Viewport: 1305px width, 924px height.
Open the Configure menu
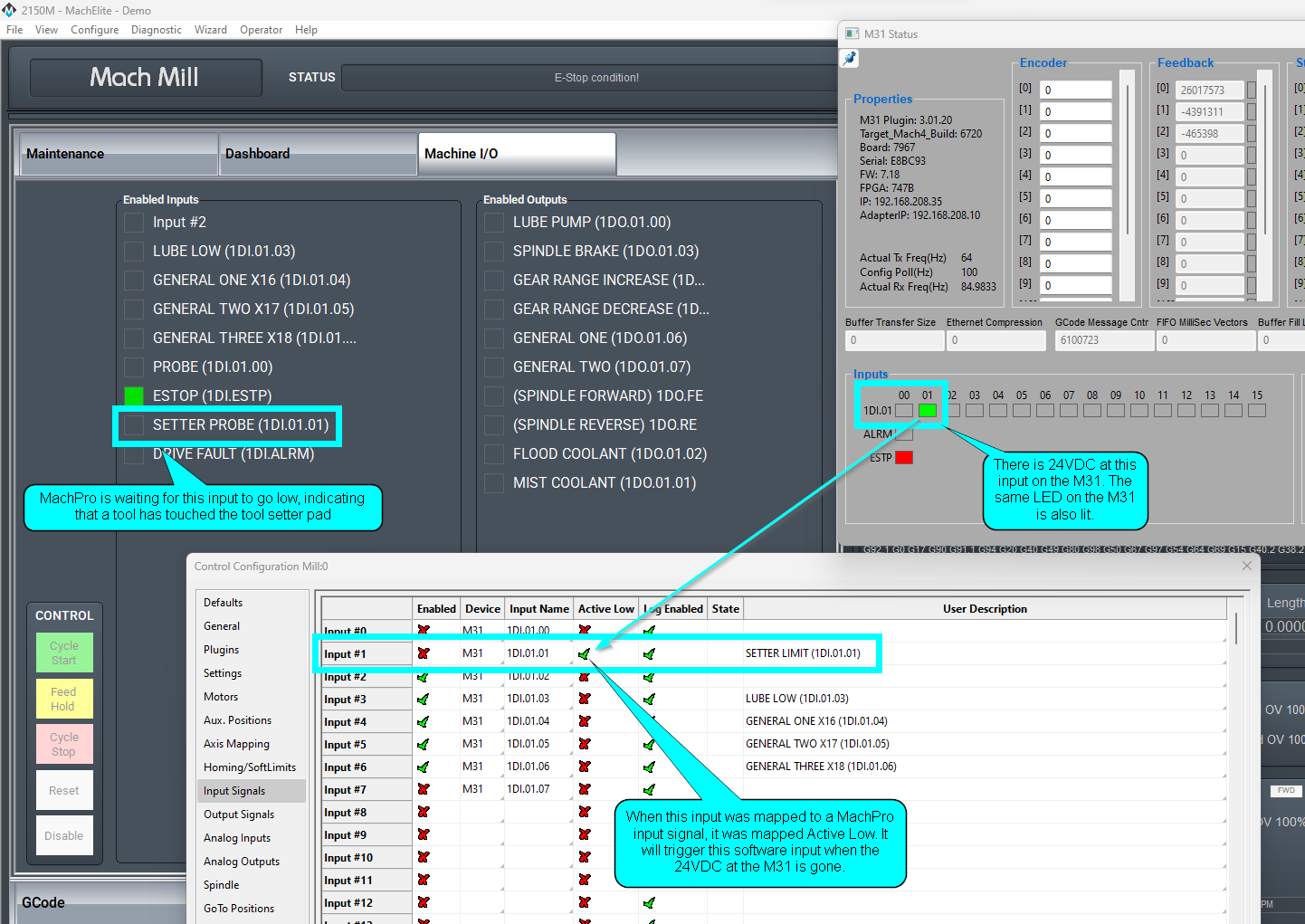click(95, 30)
